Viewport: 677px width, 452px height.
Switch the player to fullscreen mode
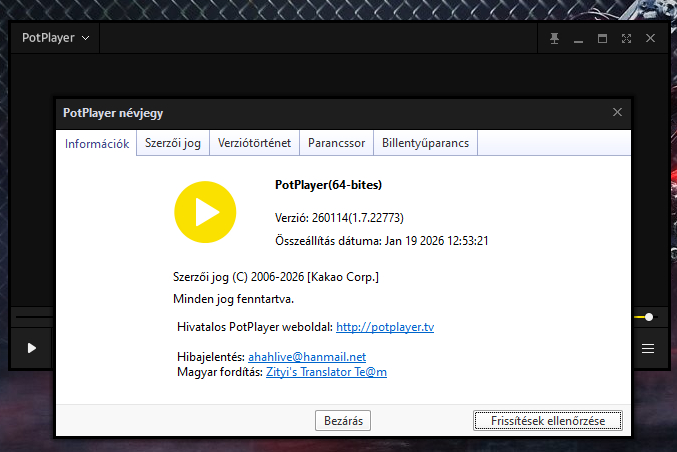626,38
